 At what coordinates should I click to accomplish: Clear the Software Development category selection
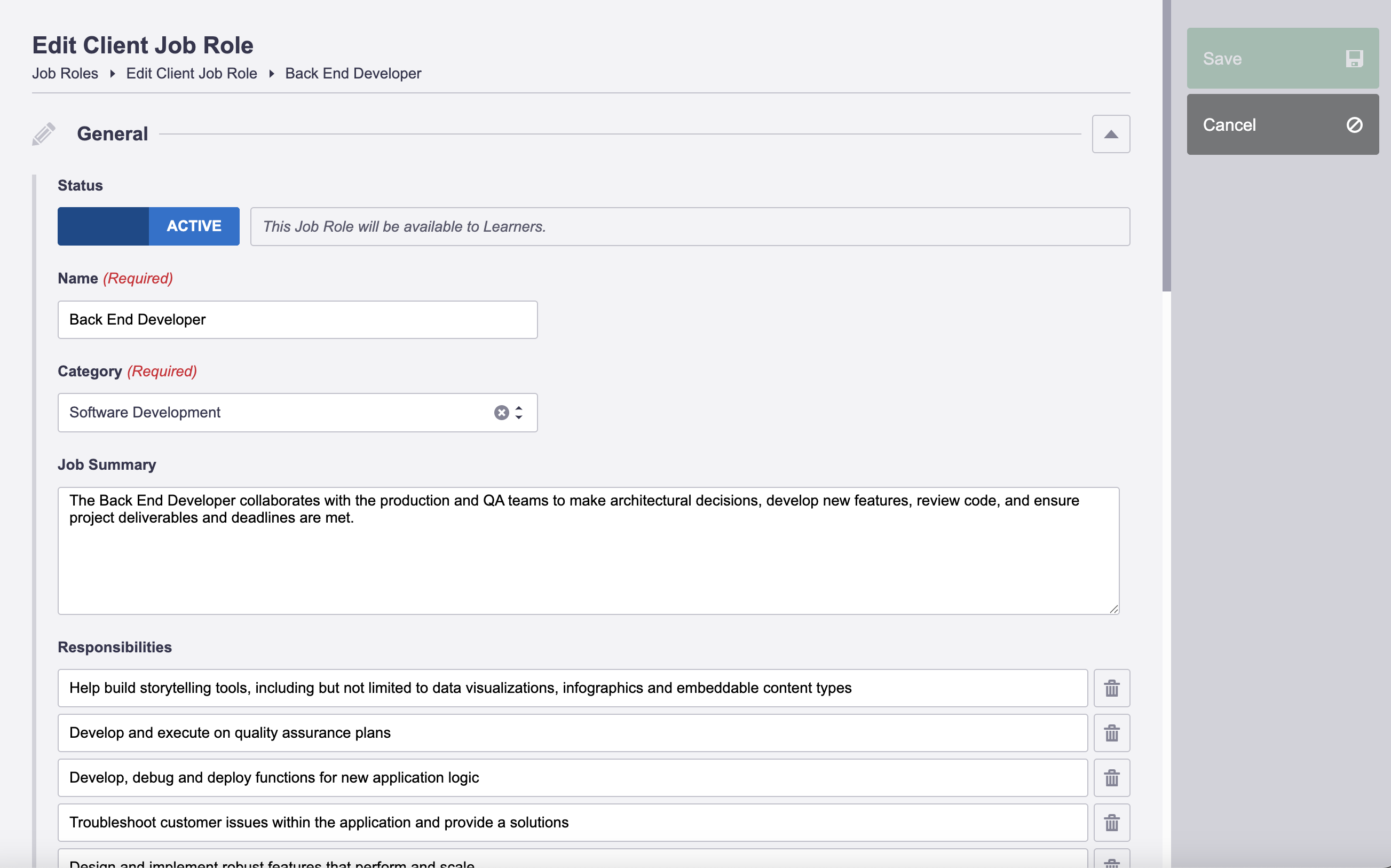502,413
